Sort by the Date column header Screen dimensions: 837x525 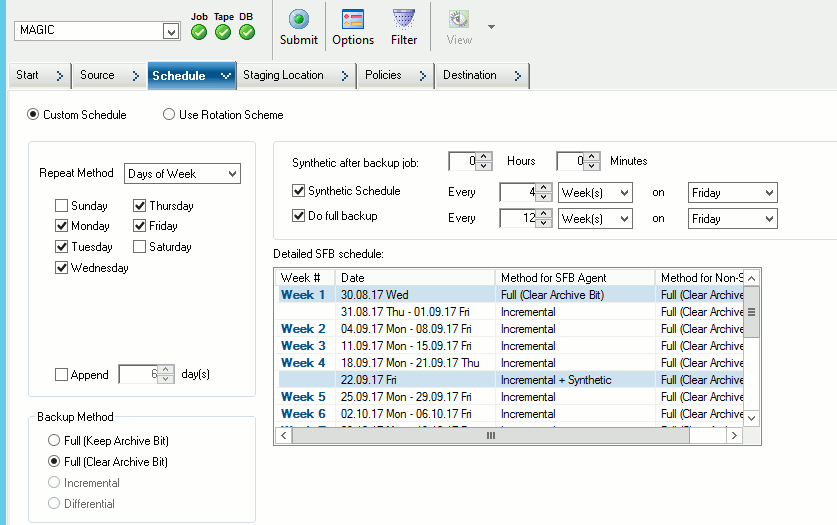[415, 277]
